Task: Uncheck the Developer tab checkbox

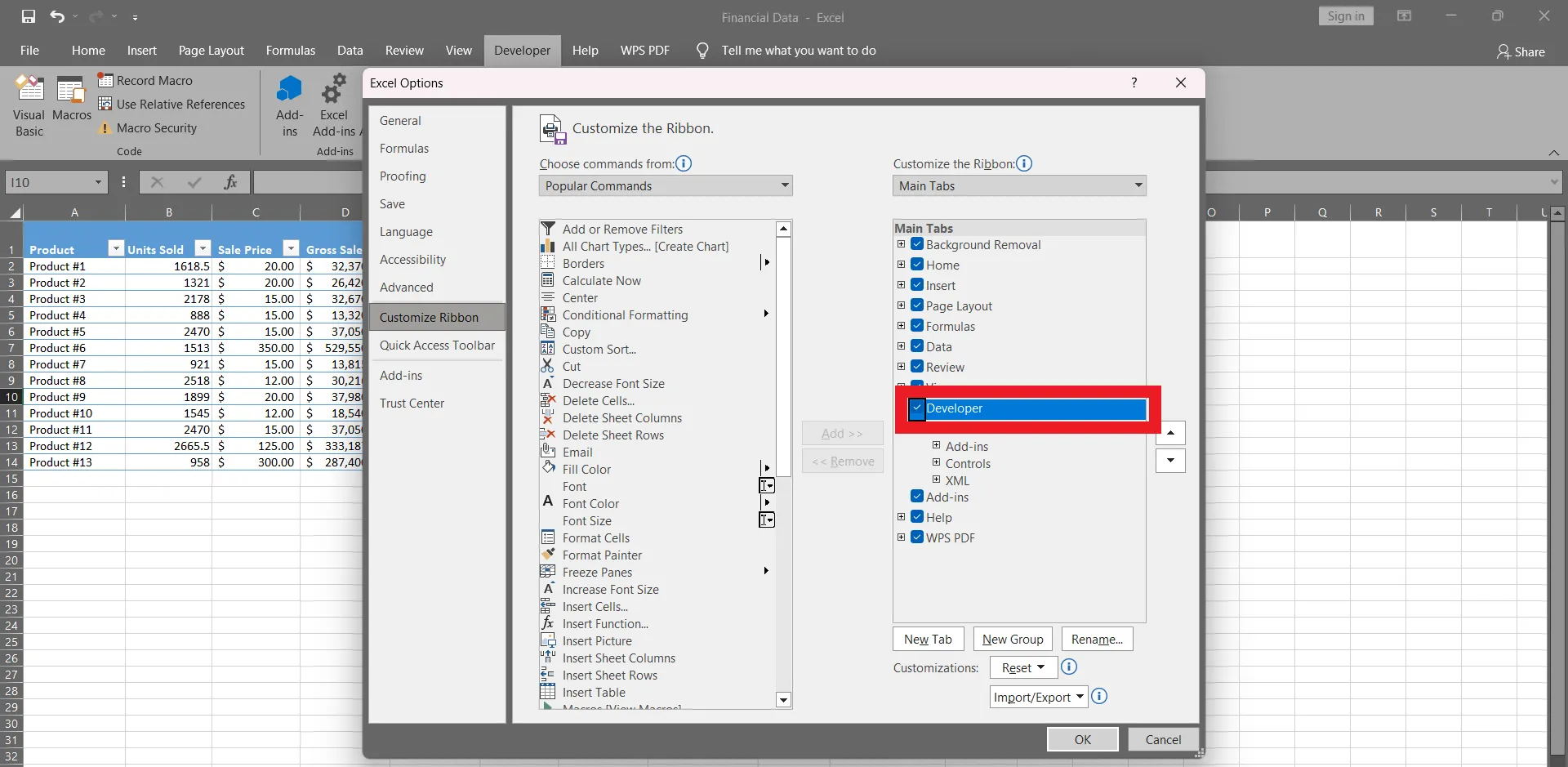Action: pyautogui.click(x=918, y=409)
